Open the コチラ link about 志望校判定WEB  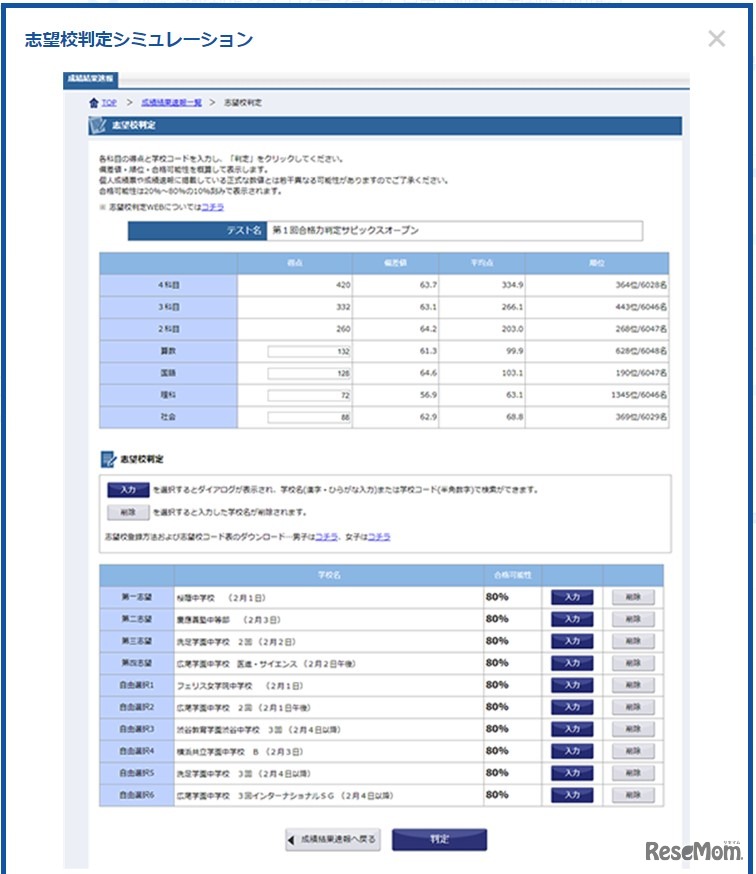pyautogui.click(x=212, y=207)
